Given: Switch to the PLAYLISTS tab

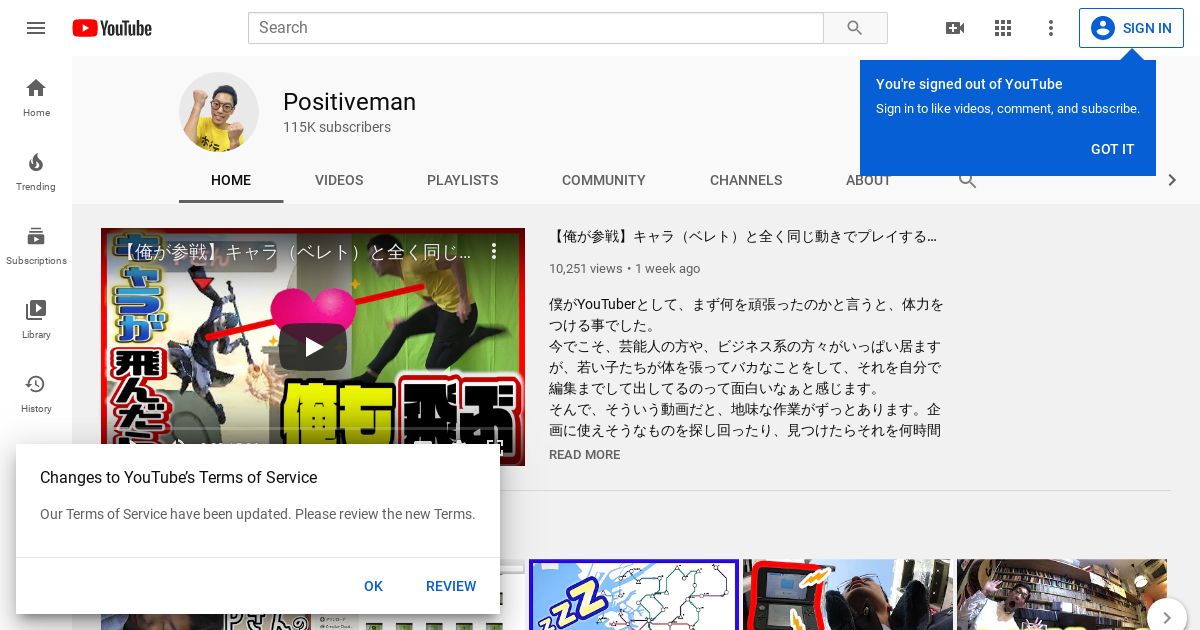Looking at the screenshot, I should pyautogui.click(x=462, y=180).
